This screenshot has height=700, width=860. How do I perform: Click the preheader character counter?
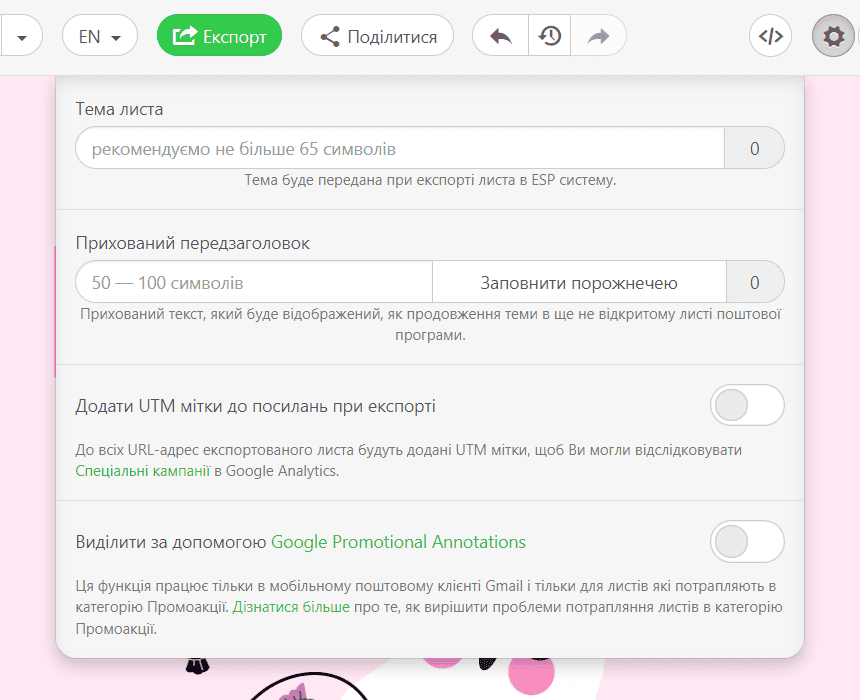coord(754,283)
